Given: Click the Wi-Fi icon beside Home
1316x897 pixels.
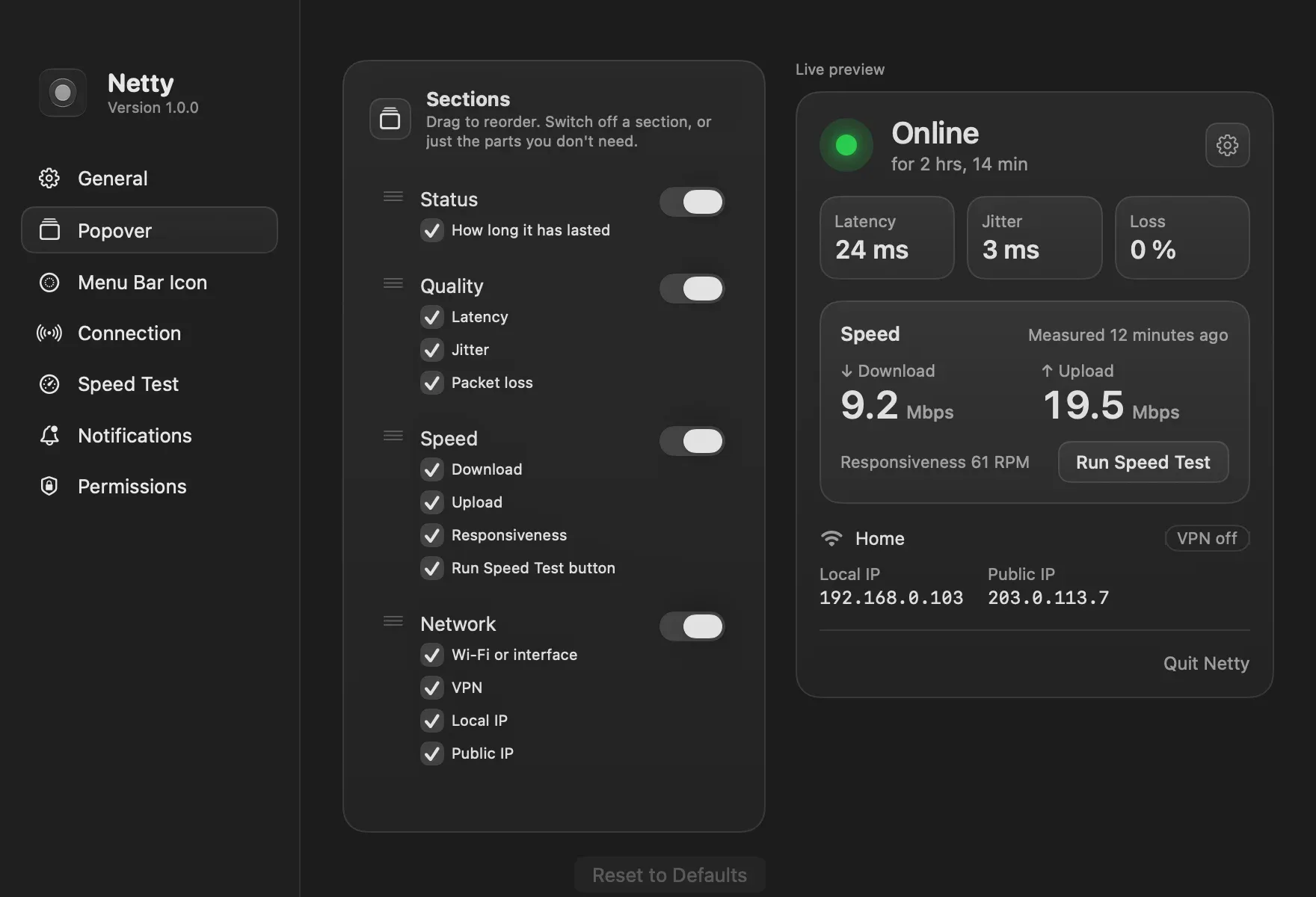Looking at the screenshot, I should click(x=831, y=538).
